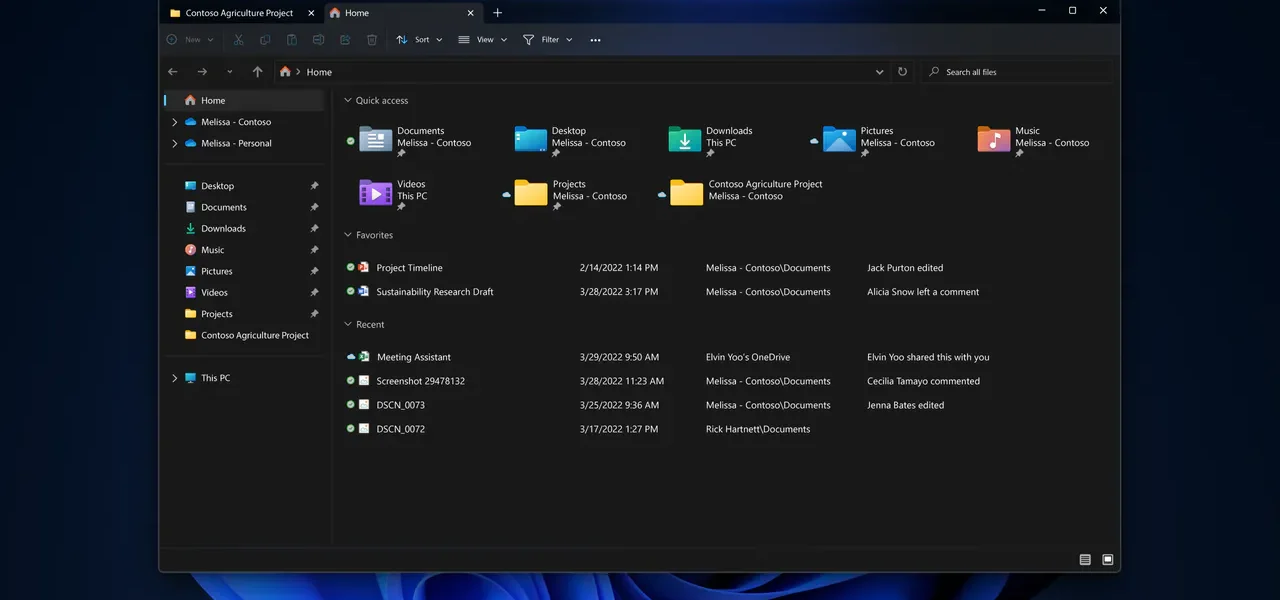Select the Rename icon in the toolbar

pos(318,39)
